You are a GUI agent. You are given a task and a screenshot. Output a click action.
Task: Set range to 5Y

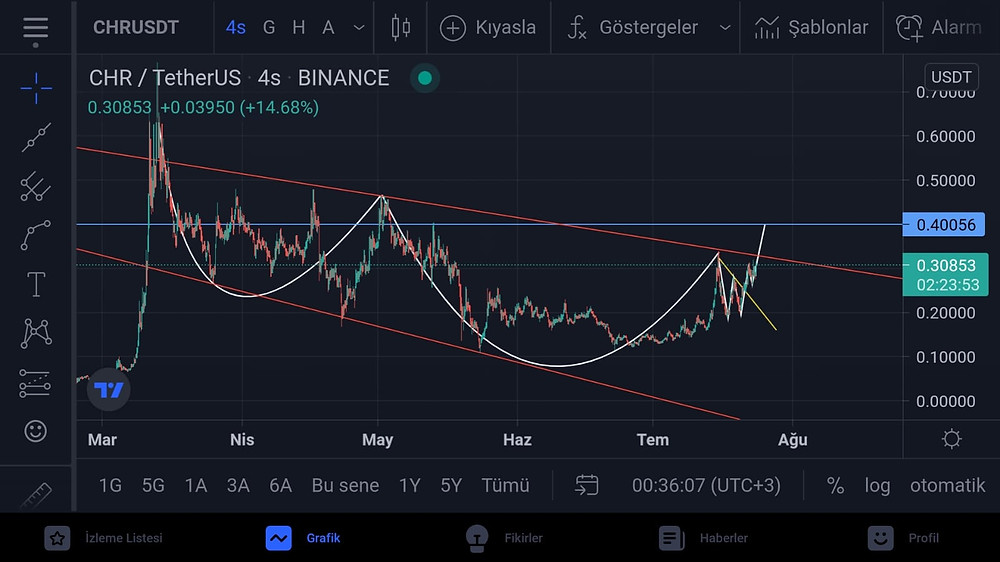coord(451,485)
